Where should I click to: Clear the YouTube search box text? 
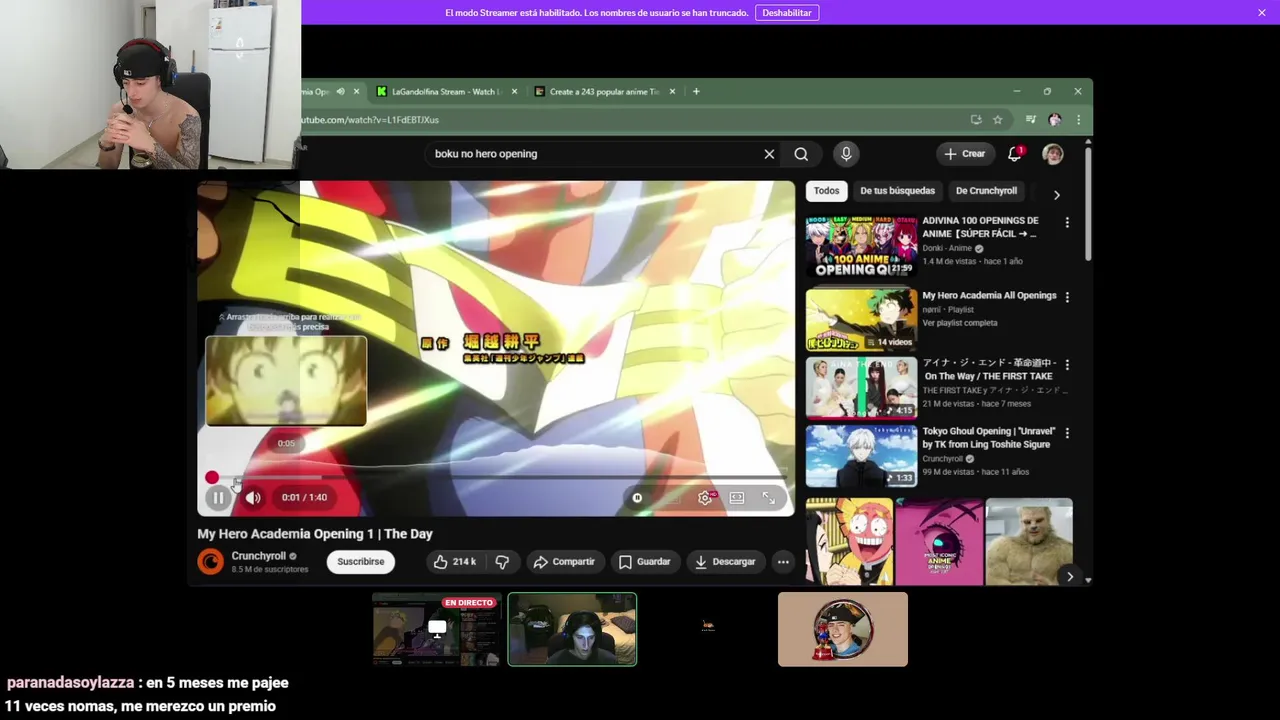tap(769, 154)
